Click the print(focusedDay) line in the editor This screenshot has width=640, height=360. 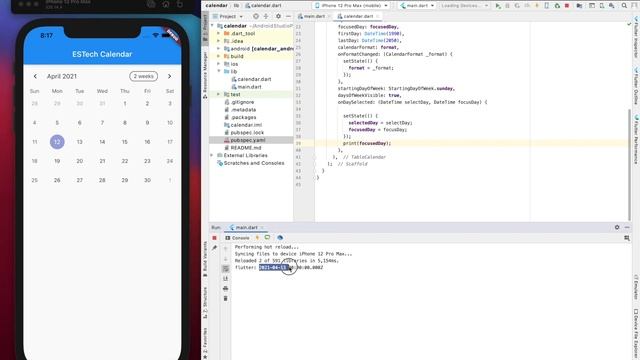pyautogui.click(x=367, y=143)
